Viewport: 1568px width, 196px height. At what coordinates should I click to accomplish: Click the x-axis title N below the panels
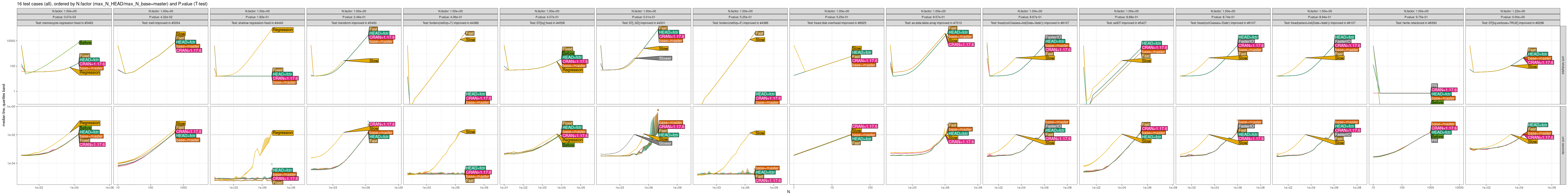(x=788, y=192)
